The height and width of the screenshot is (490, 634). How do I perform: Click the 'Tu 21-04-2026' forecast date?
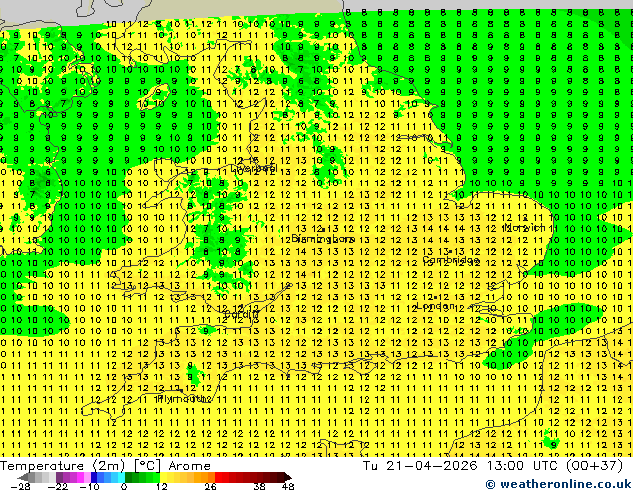(x=420, y=466)
